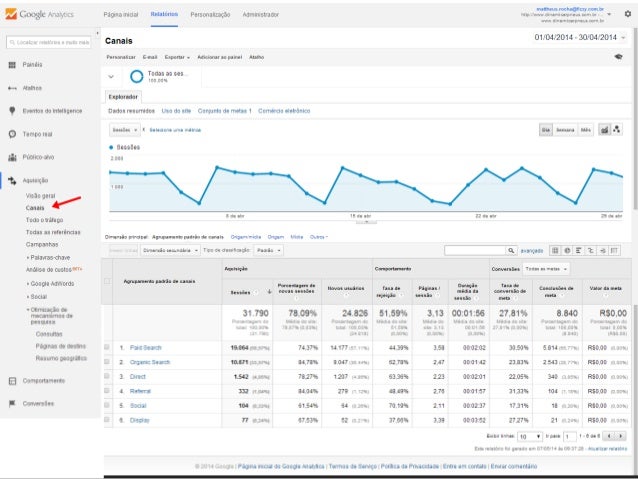Switch to line chart view icon
The height and width of the screenshot is (479, 638).
(605, 130)
